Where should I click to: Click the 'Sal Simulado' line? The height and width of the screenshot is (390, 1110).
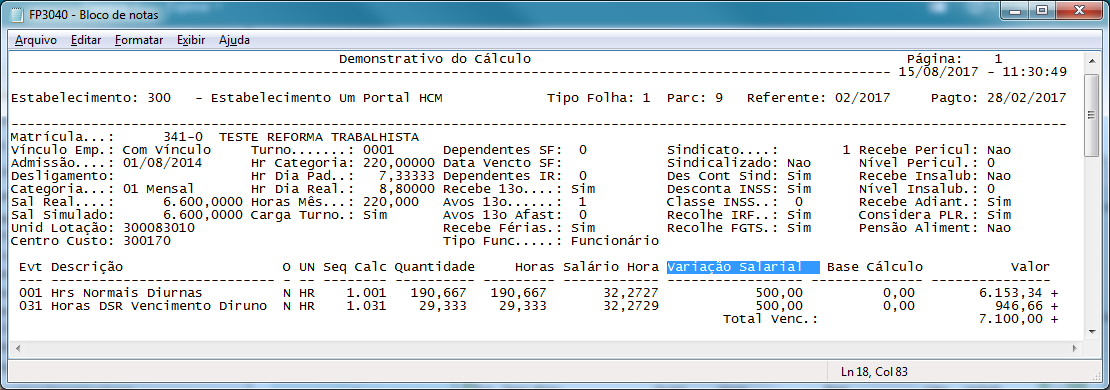[127, 214]
